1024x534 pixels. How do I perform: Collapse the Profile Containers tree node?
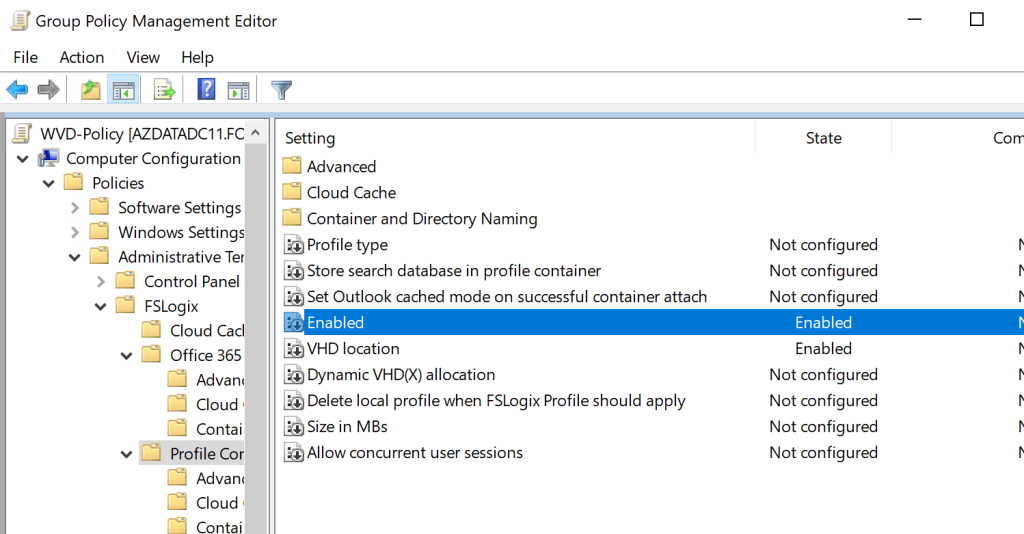[127, 454]
